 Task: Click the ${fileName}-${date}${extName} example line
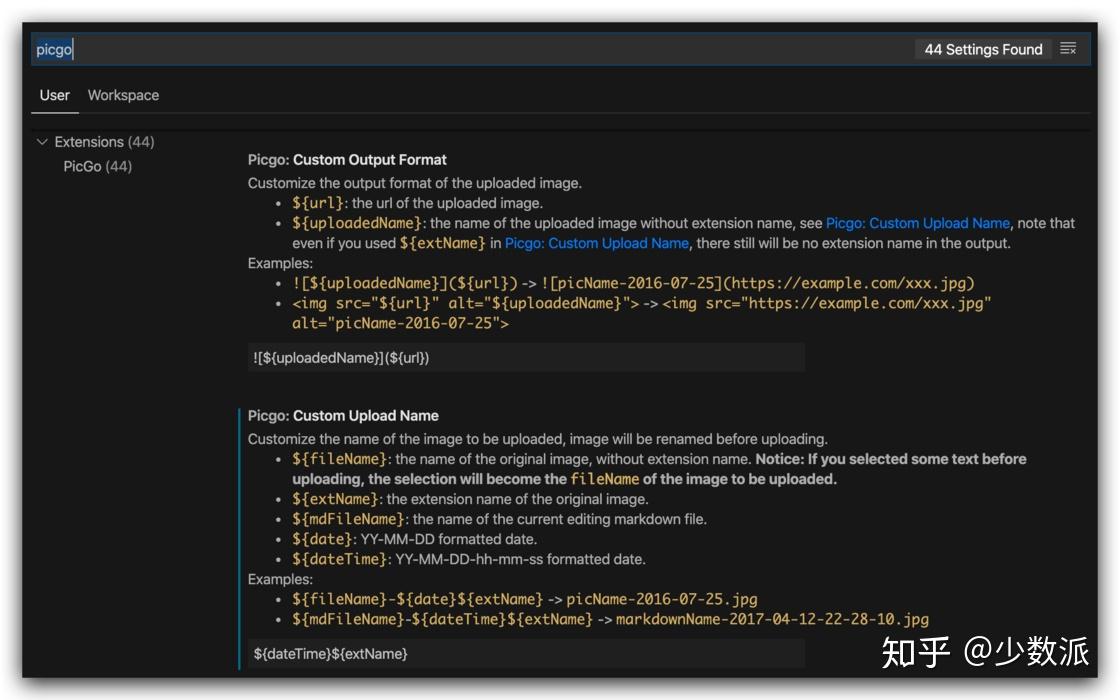tap(524, 599)
